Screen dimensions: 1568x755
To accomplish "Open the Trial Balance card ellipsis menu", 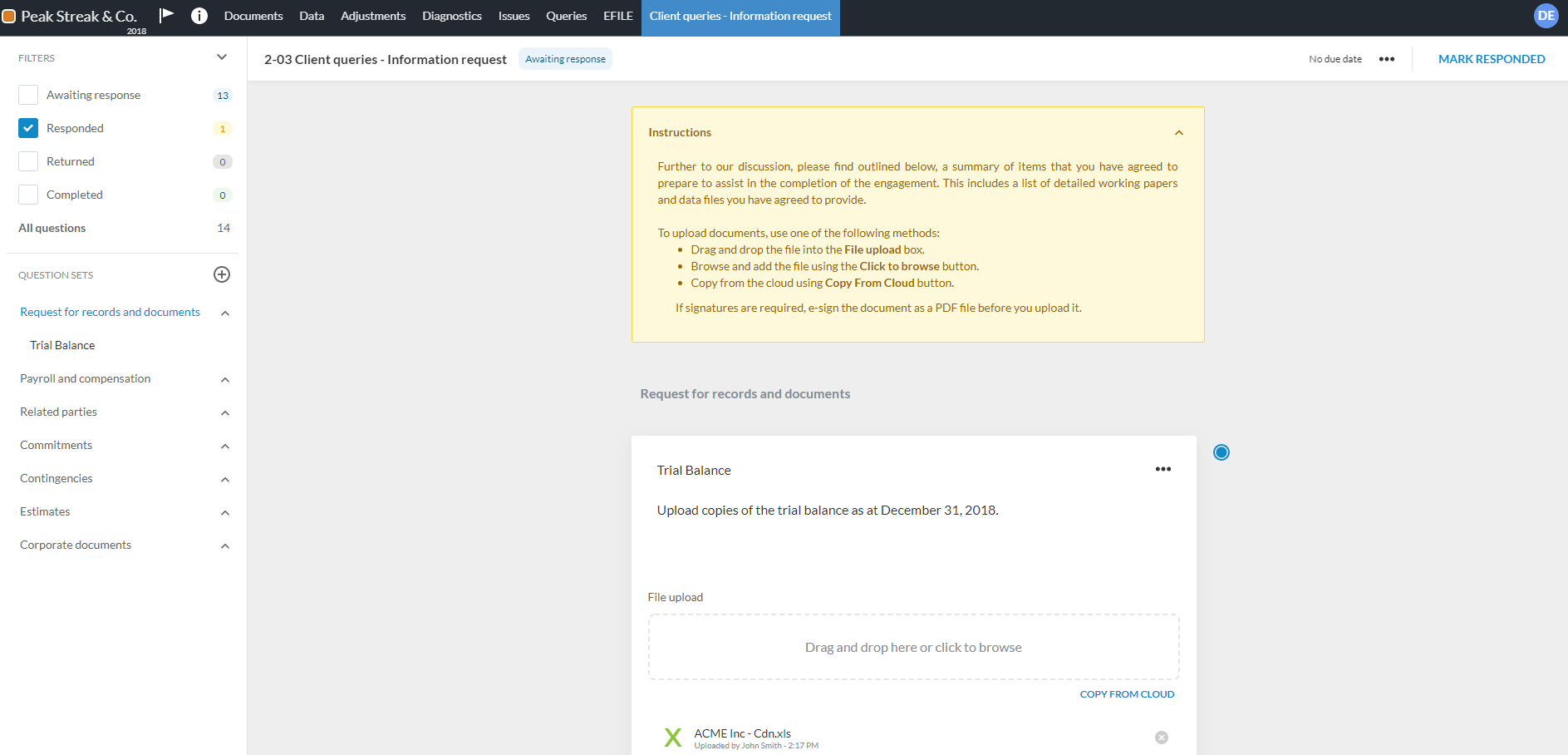I will pyautogui.click(x=1162, y=469).
